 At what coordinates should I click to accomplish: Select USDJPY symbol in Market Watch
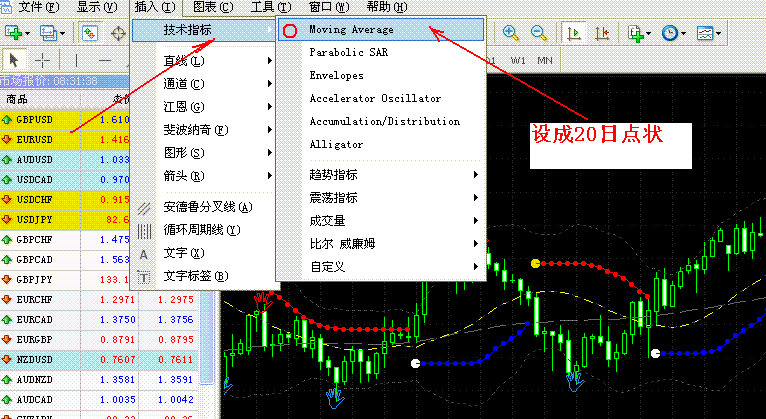coord(34,220)
